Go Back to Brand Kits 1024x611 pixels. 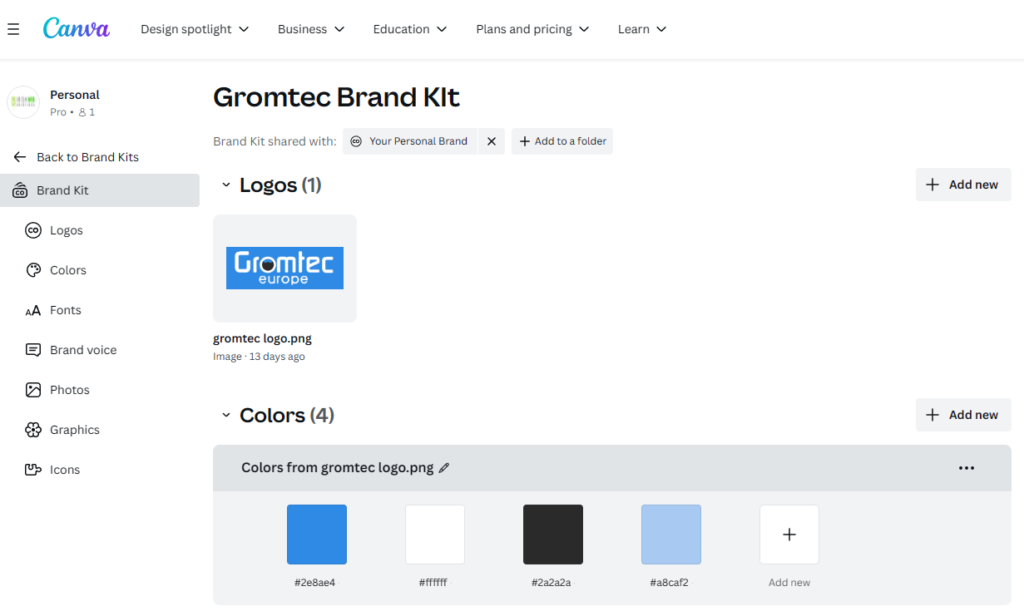76,157
